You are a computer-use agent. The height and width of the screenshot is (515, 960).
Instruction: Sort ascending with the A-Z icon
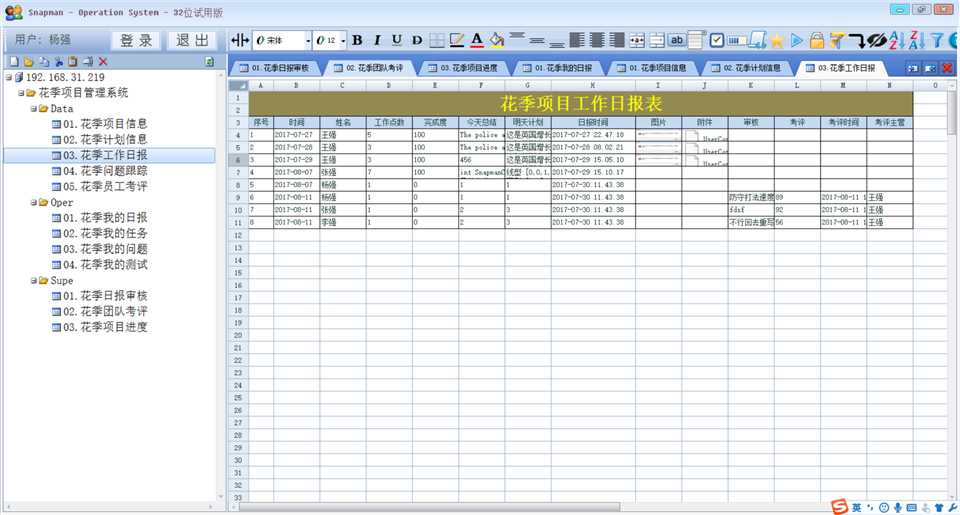pyautogui.click(x=896, y=40)
